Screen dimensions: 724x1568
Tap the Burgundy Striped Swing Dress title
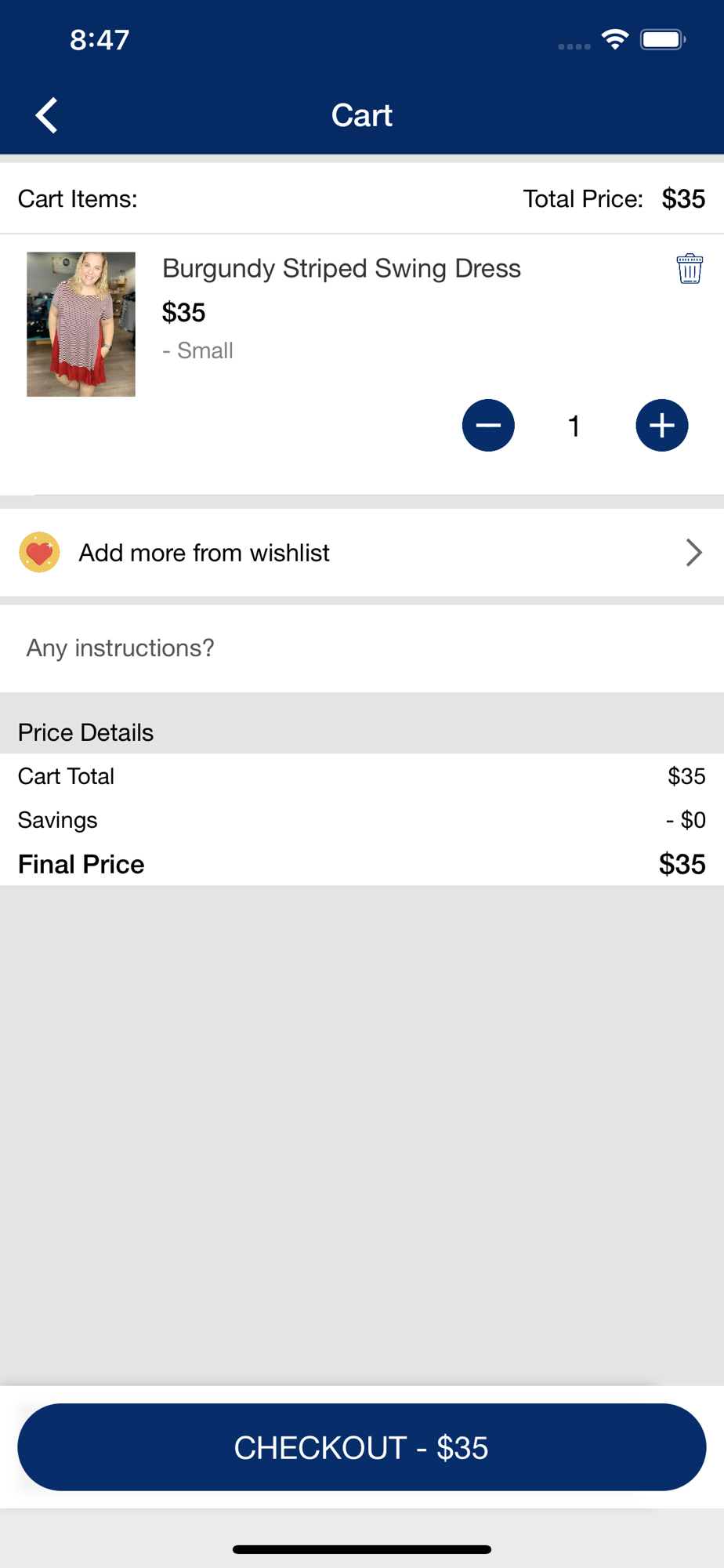(341, 268)
